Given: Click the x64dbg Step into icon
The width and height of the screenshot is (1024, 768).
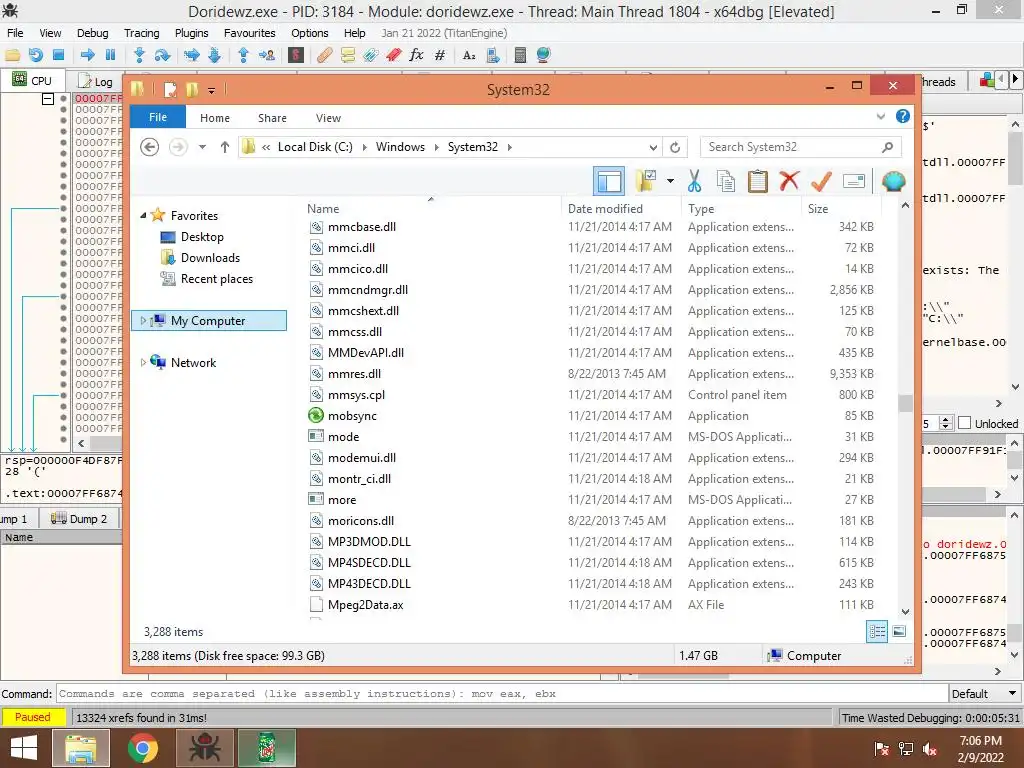Looking at the screenshot, I should pos(138,56).
